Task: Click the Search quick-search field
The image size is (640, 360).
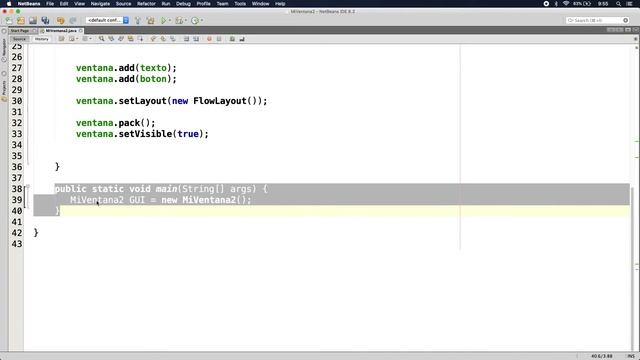Action: click(598, 20)
